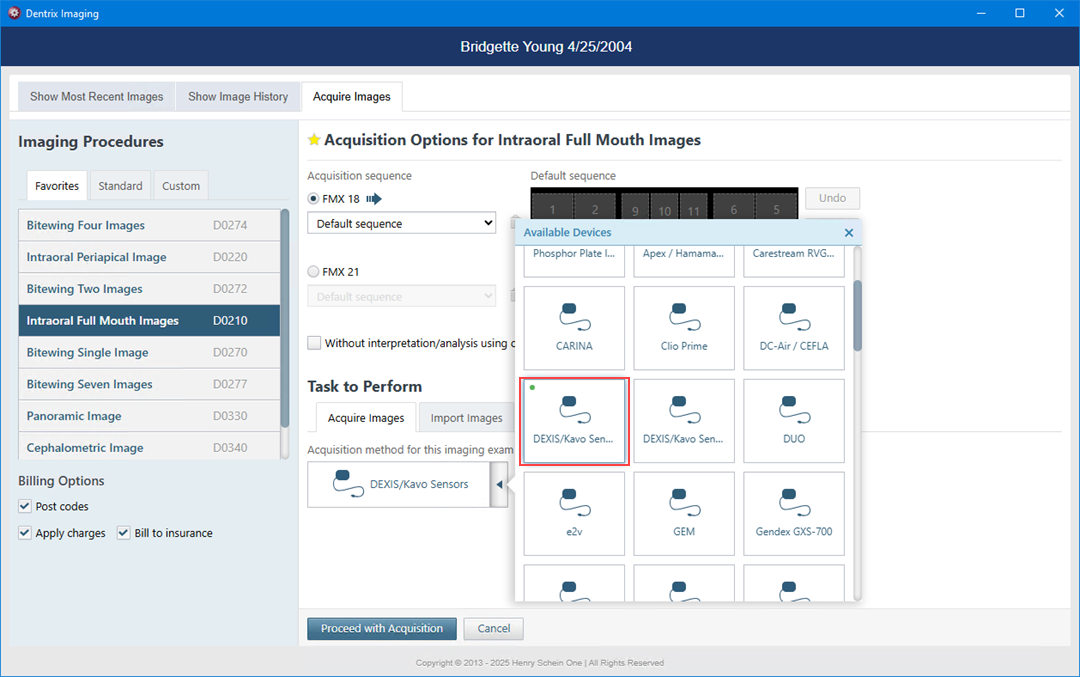Switch to the Show Image History tab

[238, 97]
